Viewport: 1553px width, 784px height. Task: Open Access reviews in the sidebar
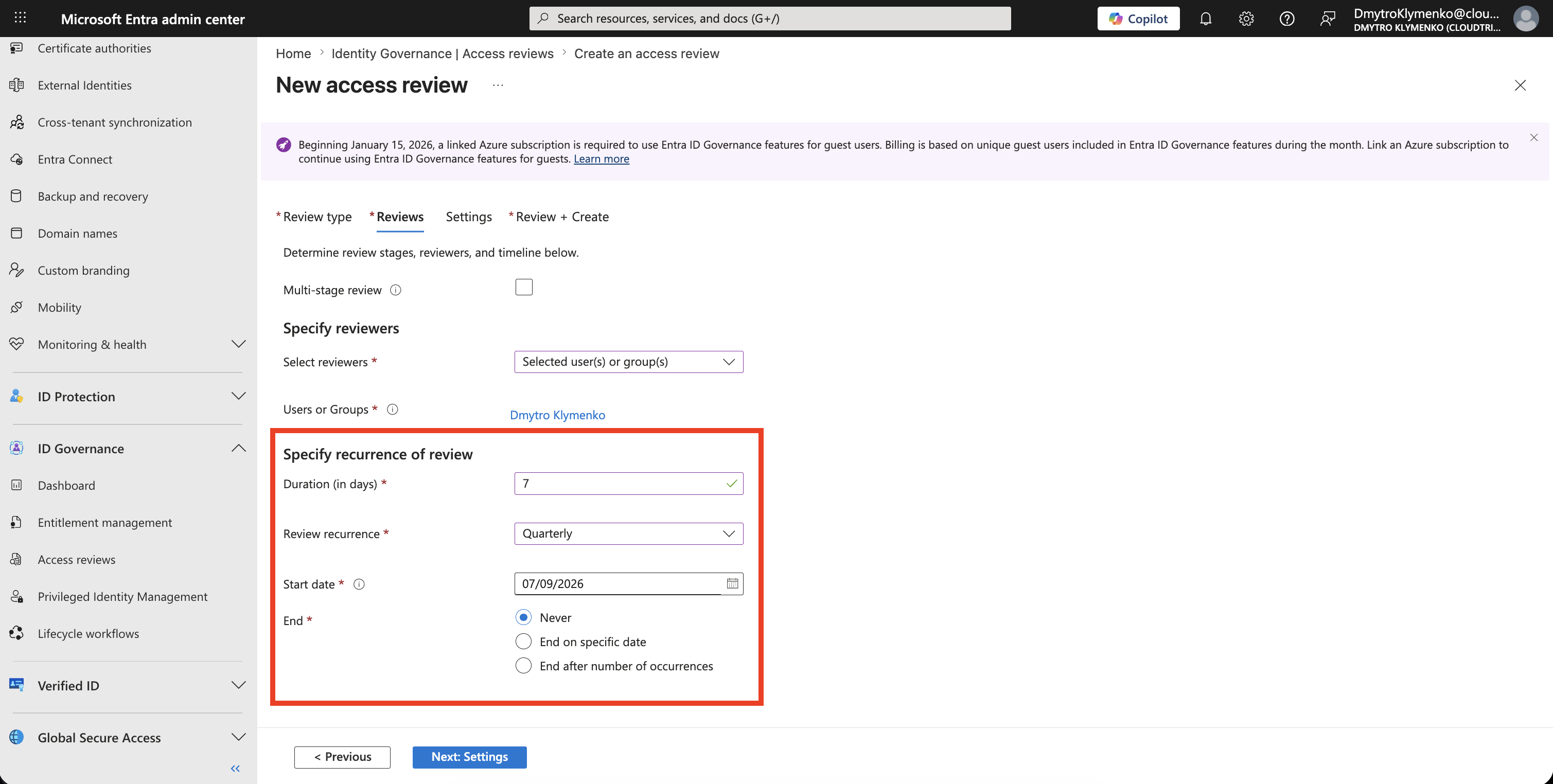point(77,559)
